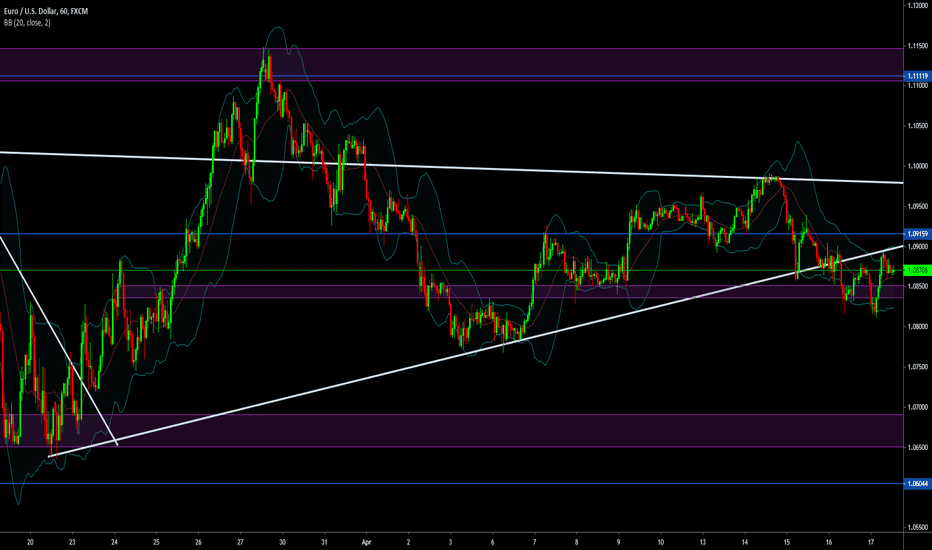Select the blue horizontal line at 1.06044
932x550 pixels.
(x=452, y=484)
